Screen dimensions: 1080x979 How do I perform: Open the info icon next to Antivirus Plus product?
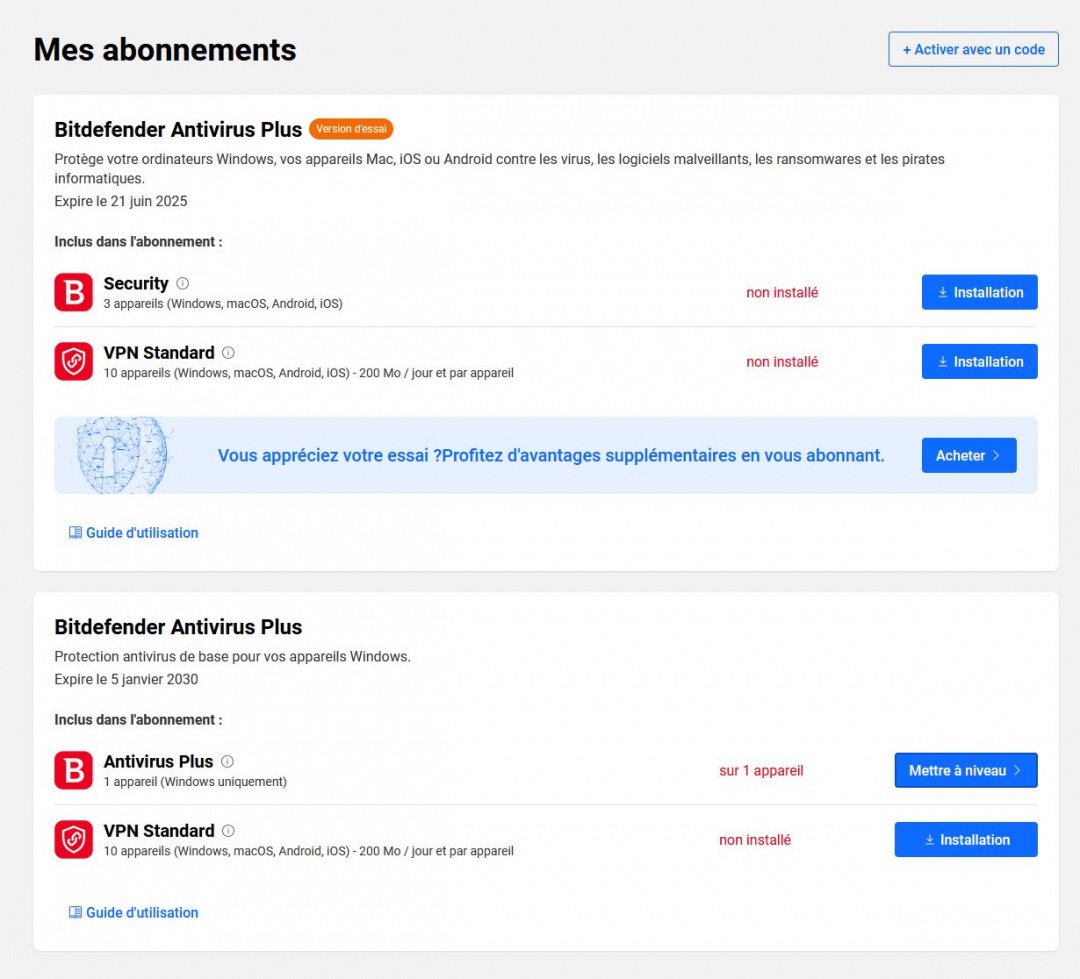[227, 761]
